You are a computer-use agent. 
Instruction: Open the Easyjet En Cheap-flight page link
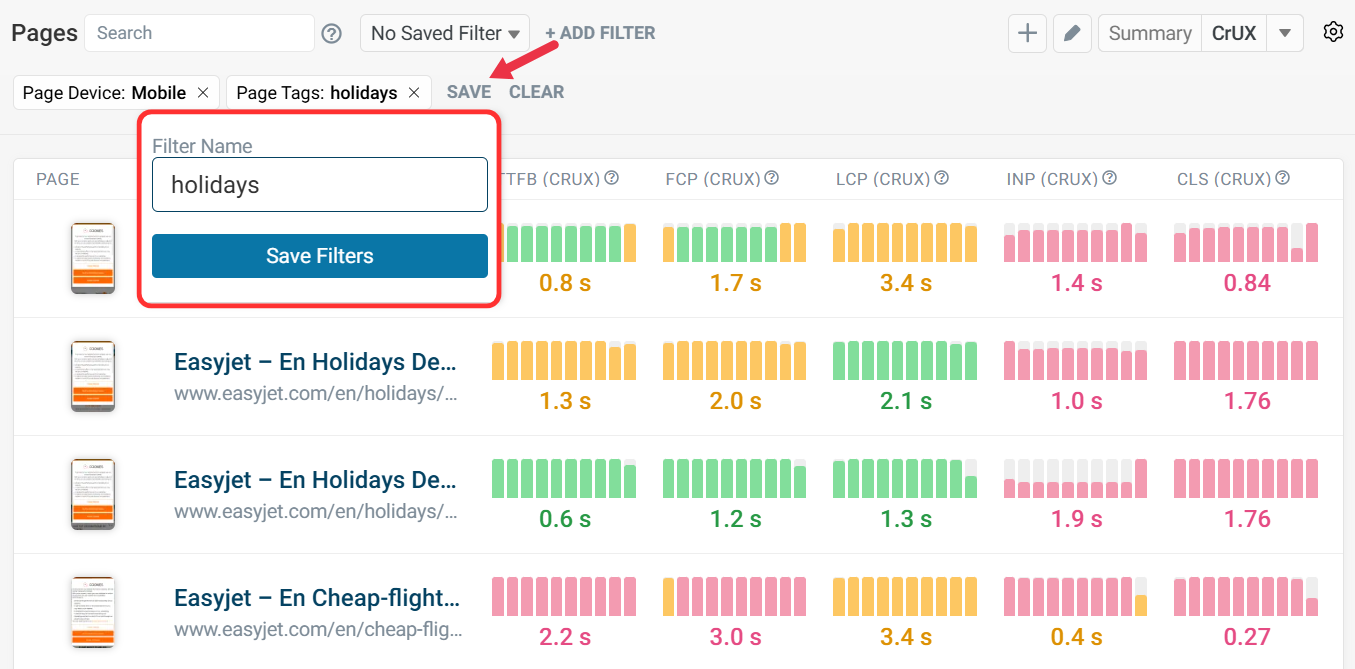[316, 598]
